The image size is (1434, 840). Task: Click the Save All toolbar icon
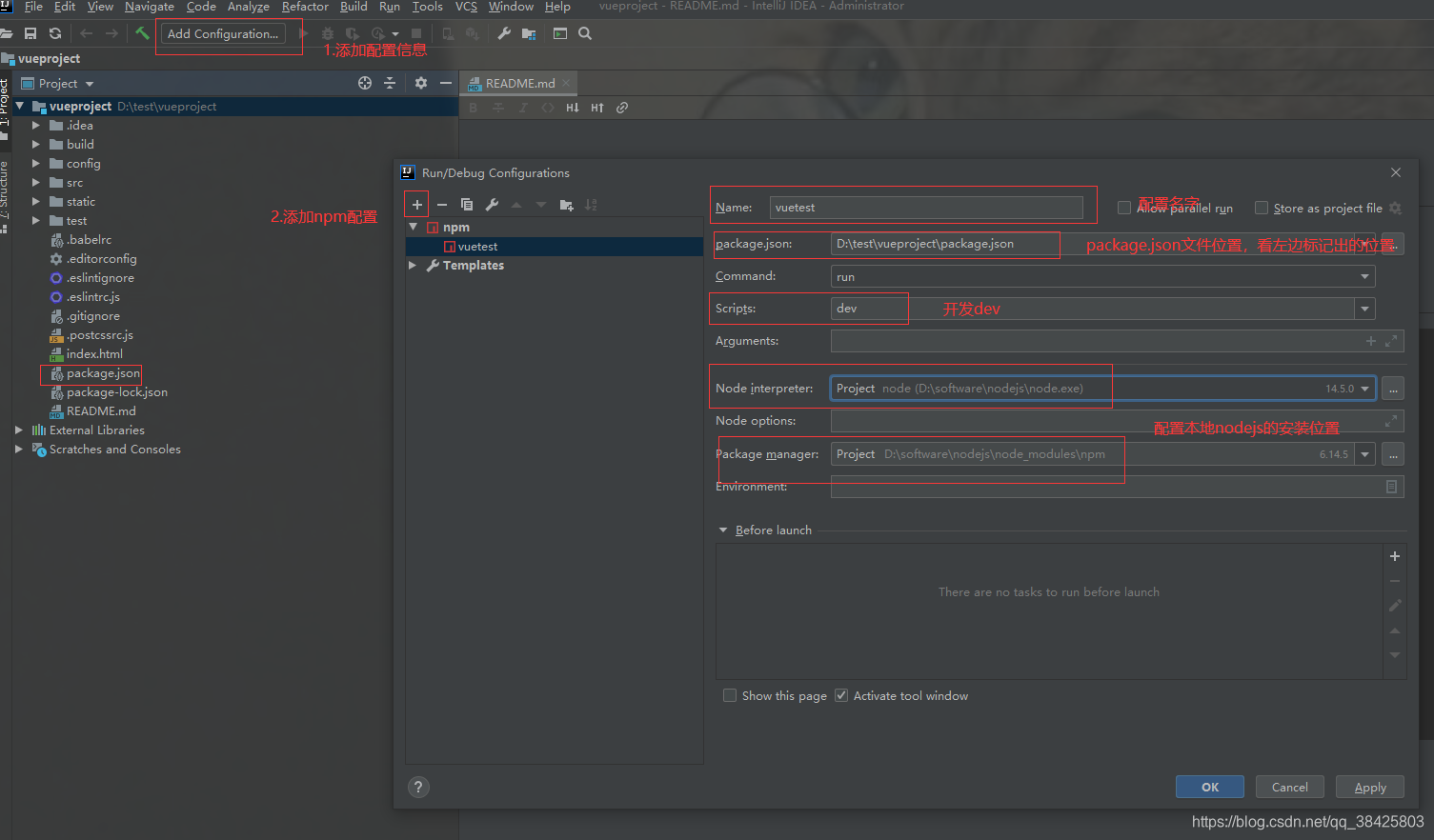[30, 33]
